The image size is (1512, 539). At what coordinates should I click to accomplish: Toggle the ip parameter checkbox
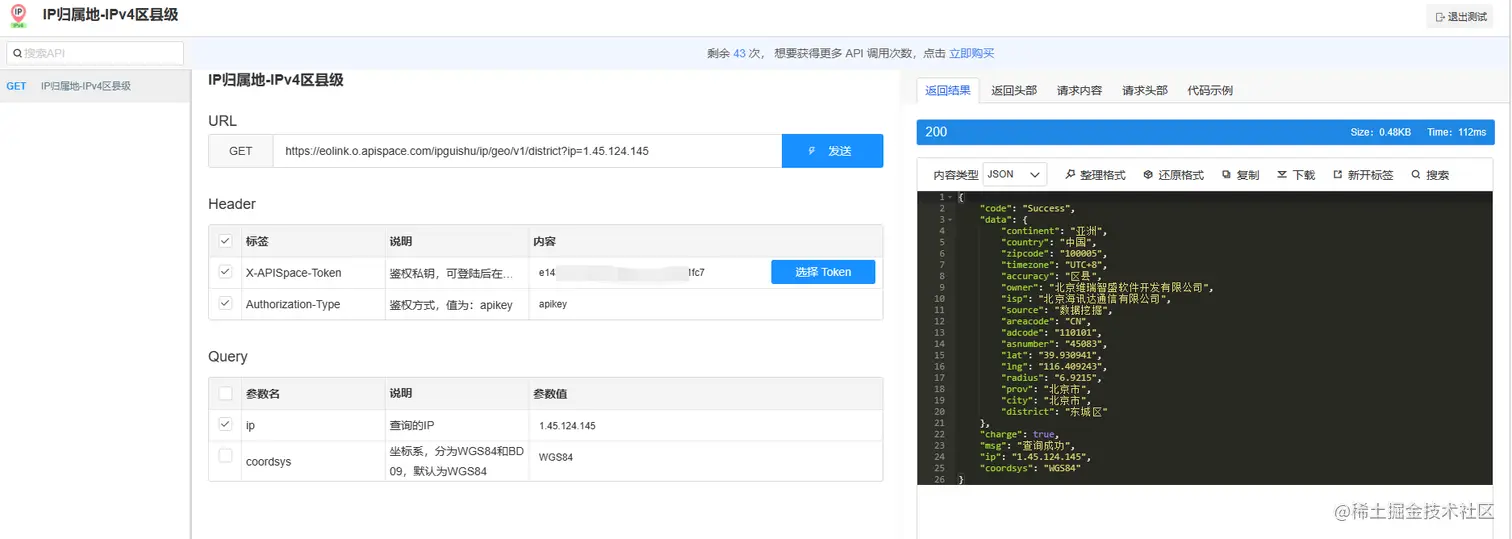(226, 424)
